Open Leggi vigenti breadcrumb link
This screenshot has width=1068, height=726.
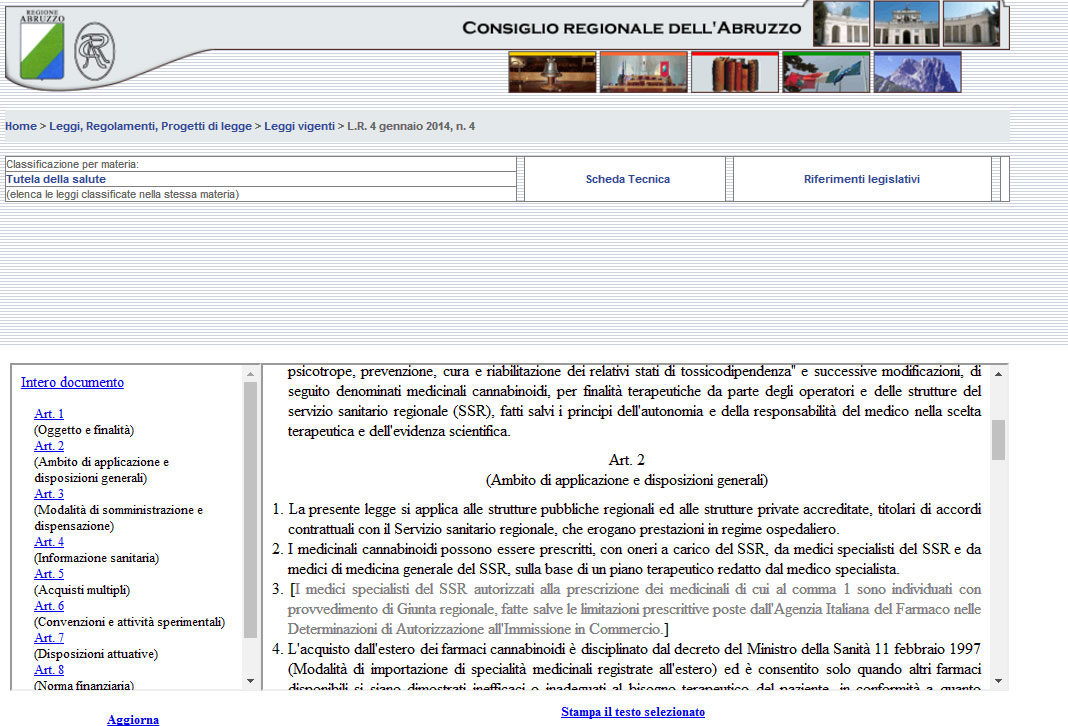300,127
